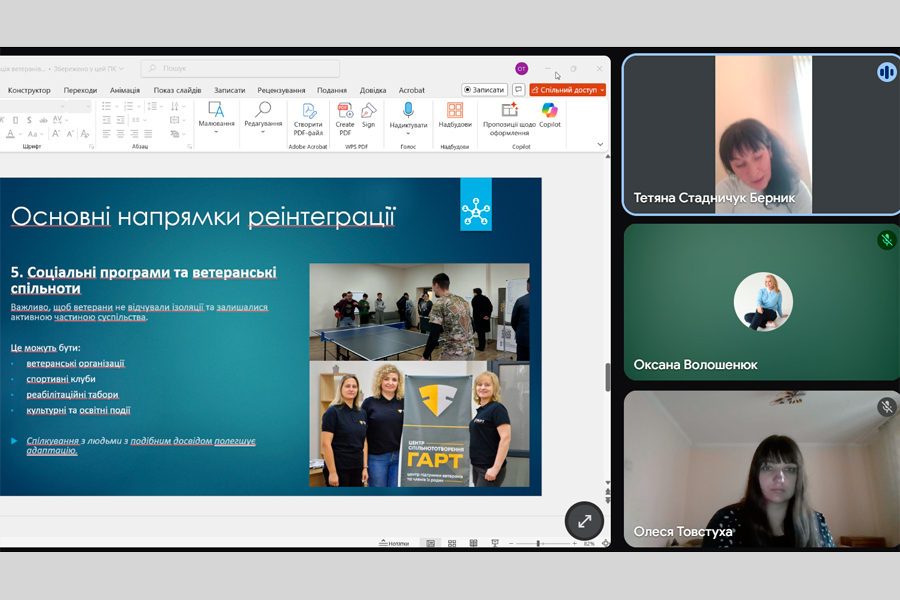
Task: Collapse the ribbon with chevron
Action: (x=600, y=144)
